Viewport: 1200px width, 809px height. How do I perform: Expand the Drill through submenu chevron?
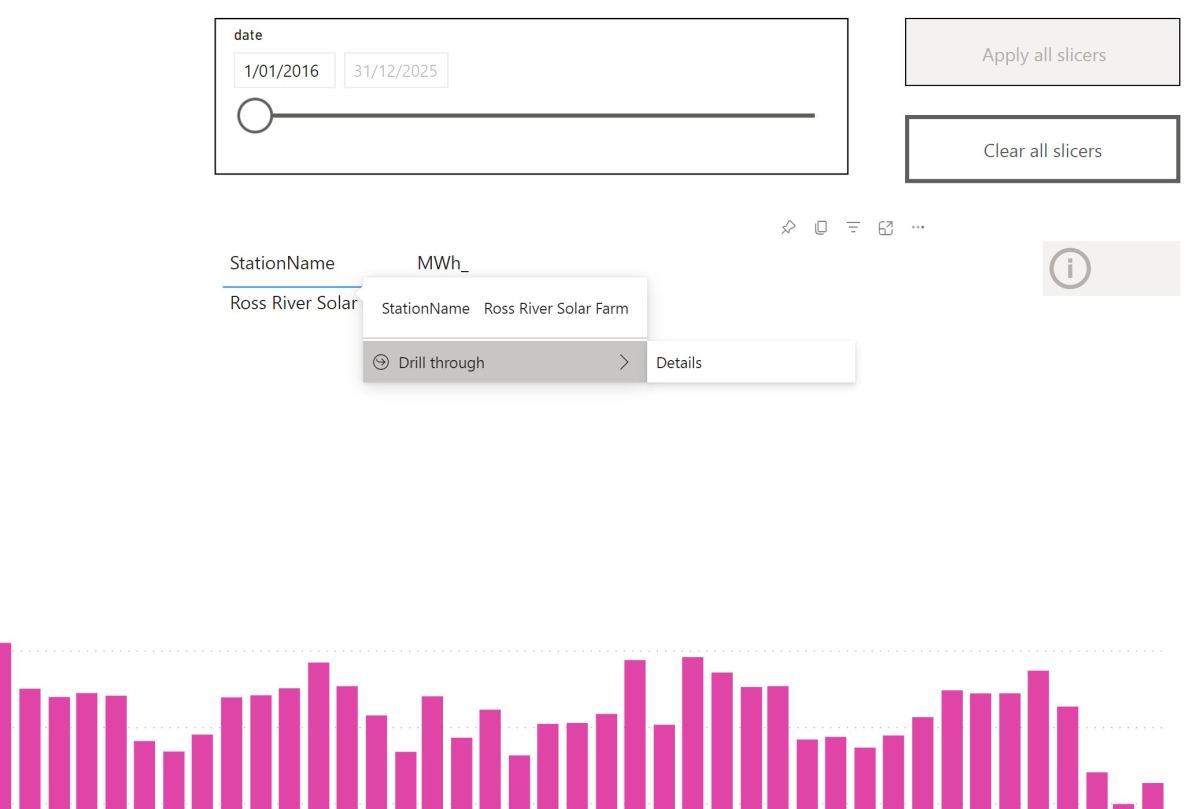click(625, 363)
